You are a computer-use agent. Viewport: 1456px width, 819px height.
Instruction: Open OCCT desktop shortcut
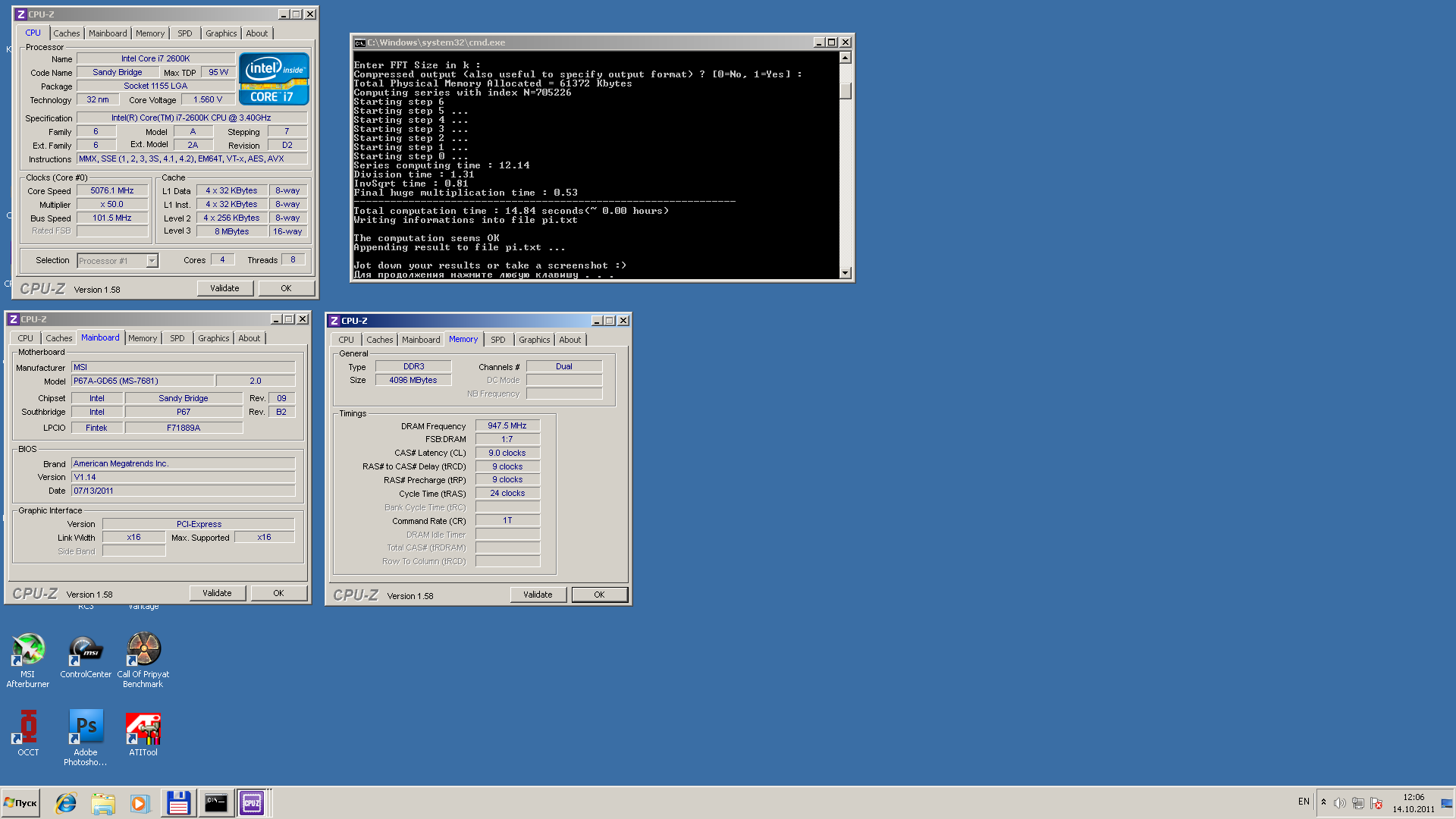(28, 733)
